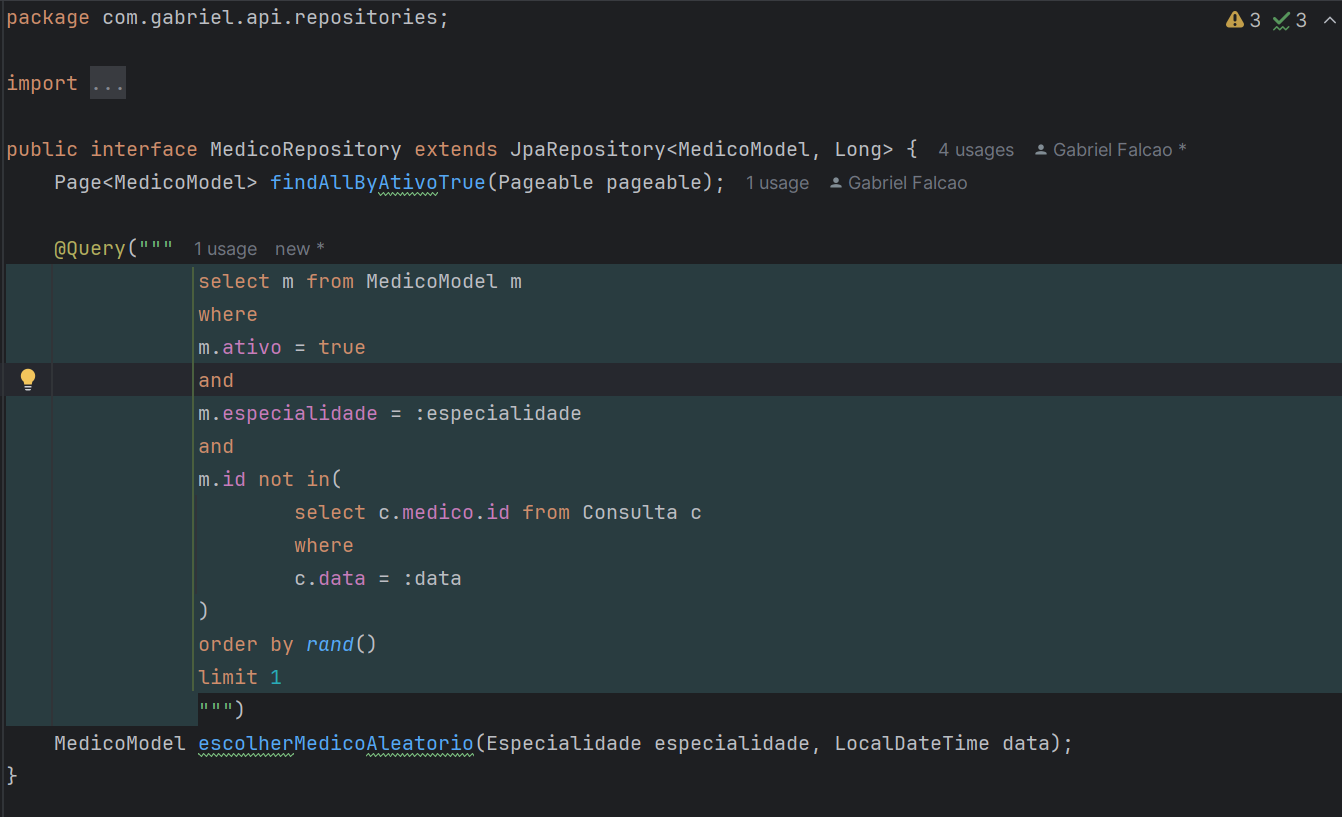Viewport: 1342px width, 817px height.
Task: Click 'select m from MedicoModel m' line
Action: 360,282
